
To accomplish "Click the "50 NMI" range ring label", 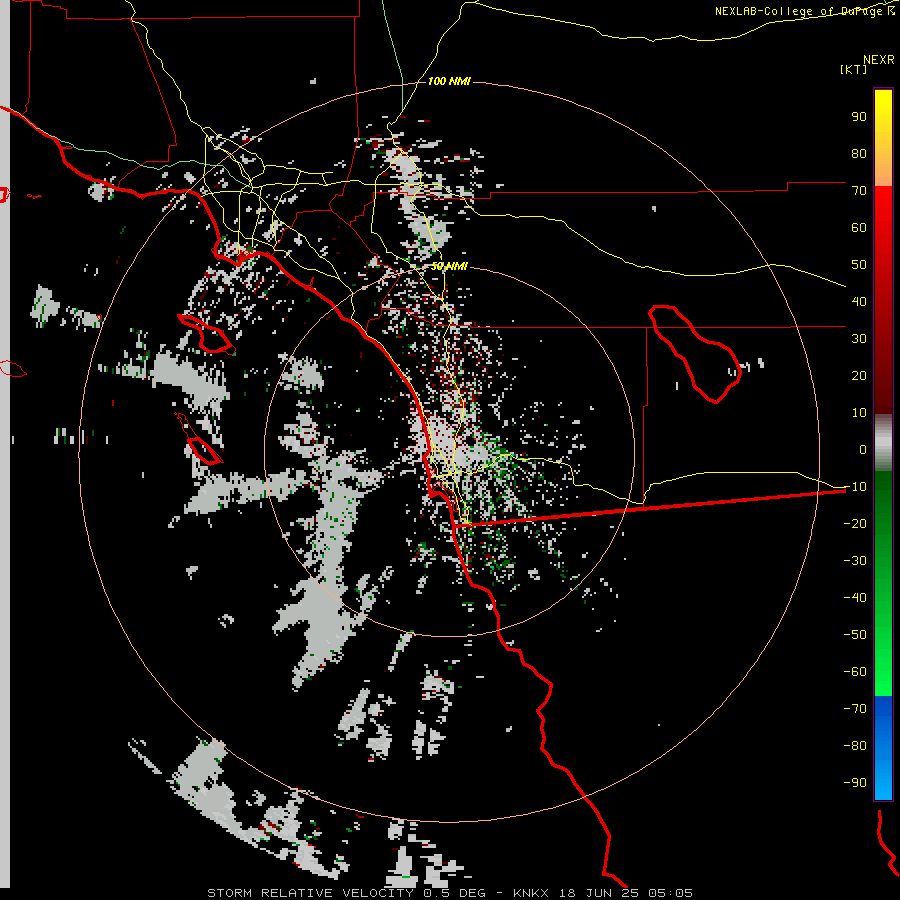I will [449, 266].
